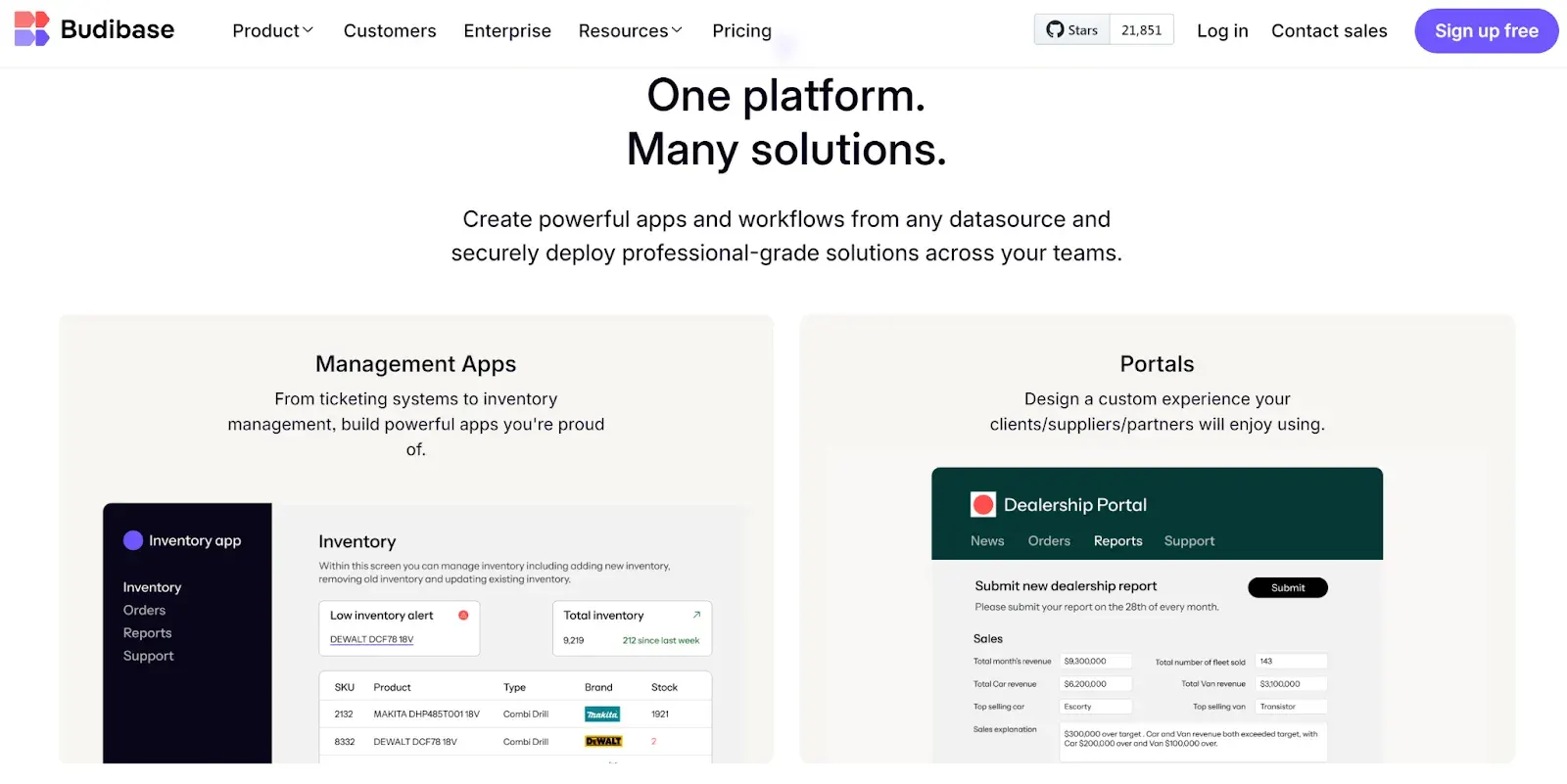Expand the Resources dropdown menu
1567x784 pixels.
630,30
